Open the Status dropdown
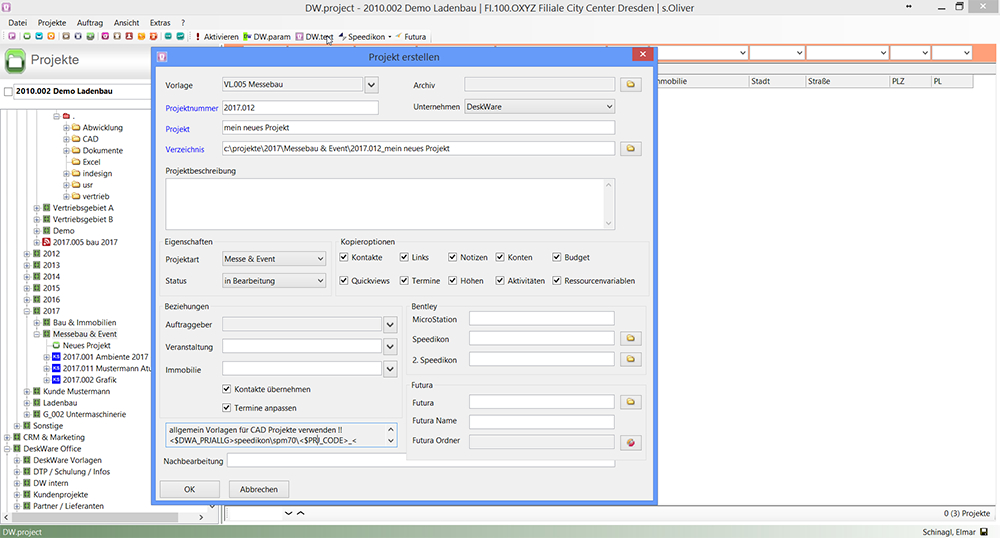The height and width of the screenshot is (538, 1000). [274, 280]
